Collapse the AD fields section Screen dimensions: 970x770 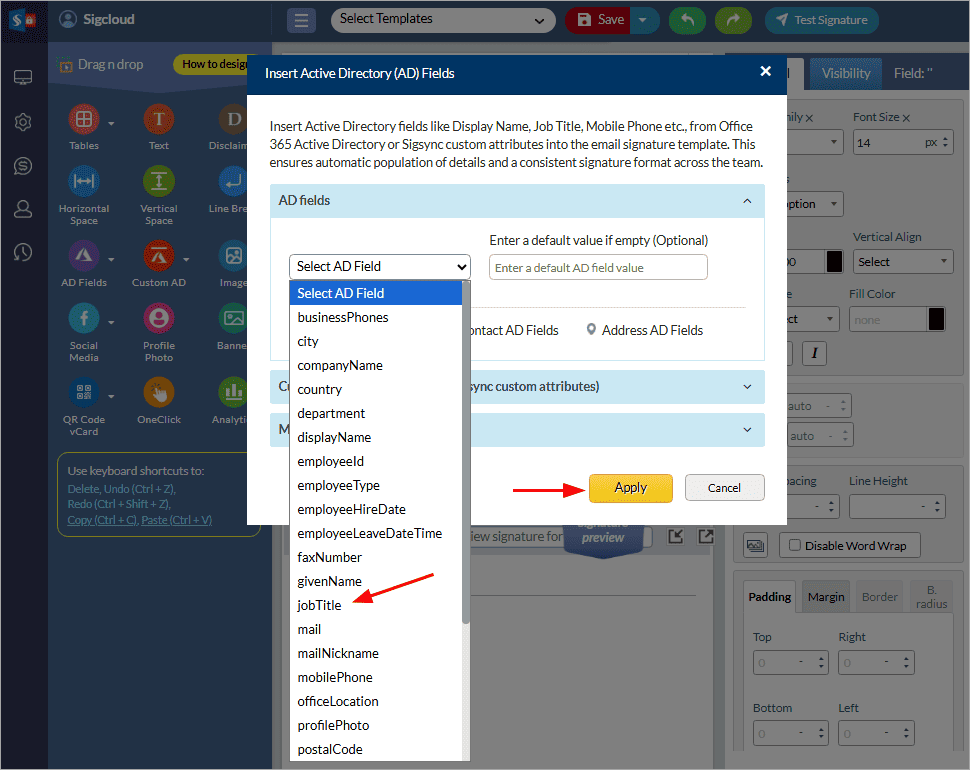click(x=746, y=201)
